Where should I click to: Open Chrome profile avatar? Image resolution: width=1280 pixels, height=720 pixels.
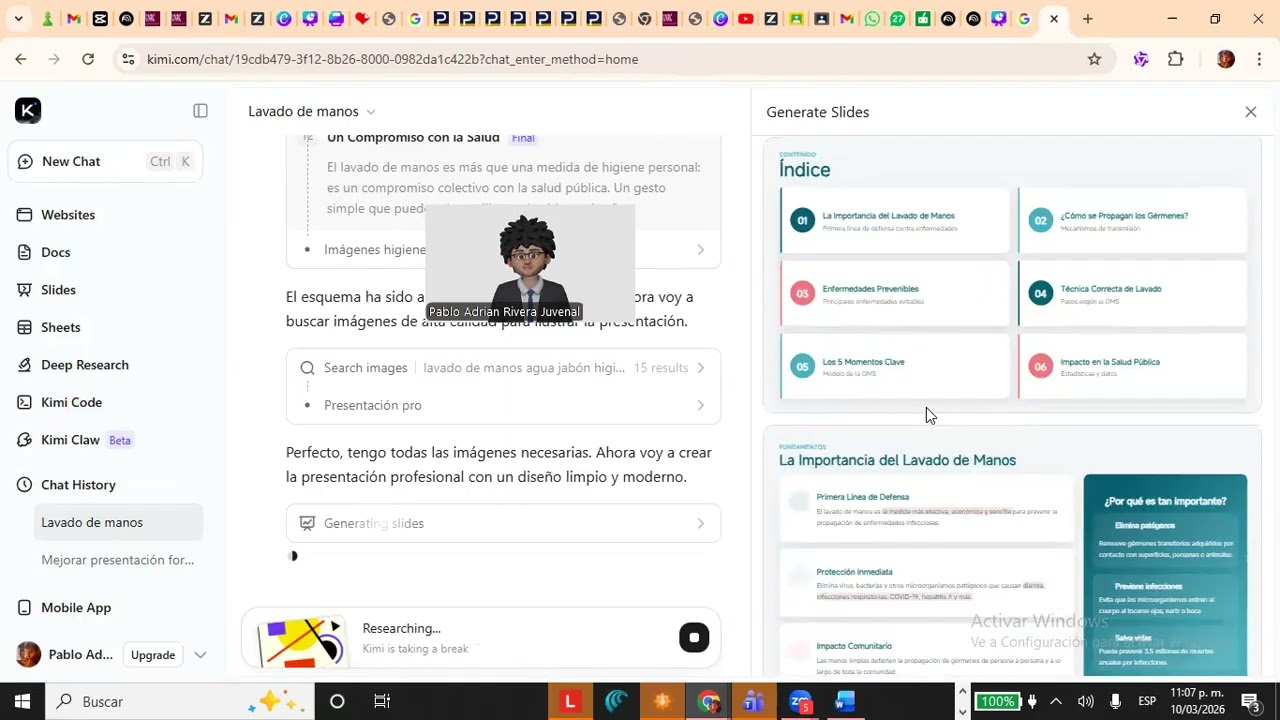pos(1226,59)
